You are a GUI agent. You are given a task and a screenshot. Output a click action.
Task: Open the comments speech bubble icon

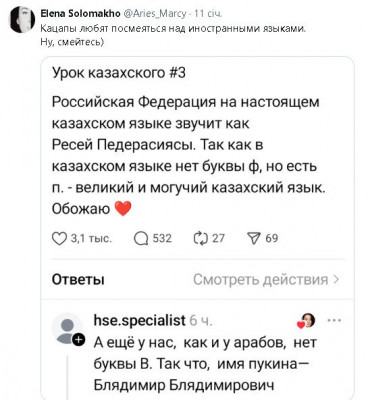pos(141,239)
